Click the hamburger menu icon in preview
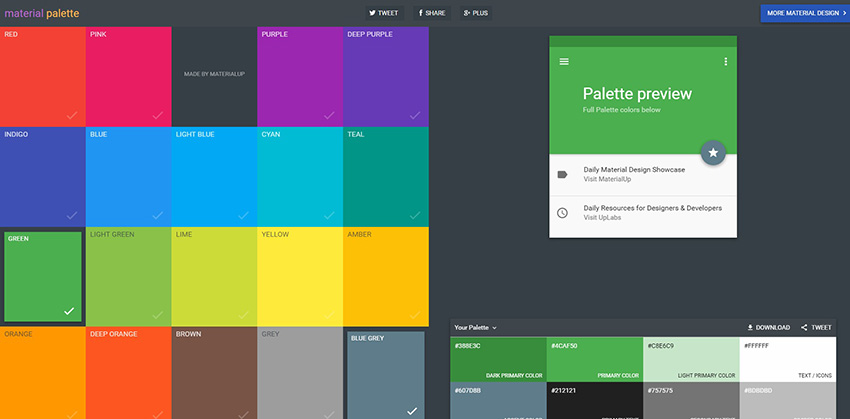The width and height of the screenshot is (850, 419). coord(564,62)
